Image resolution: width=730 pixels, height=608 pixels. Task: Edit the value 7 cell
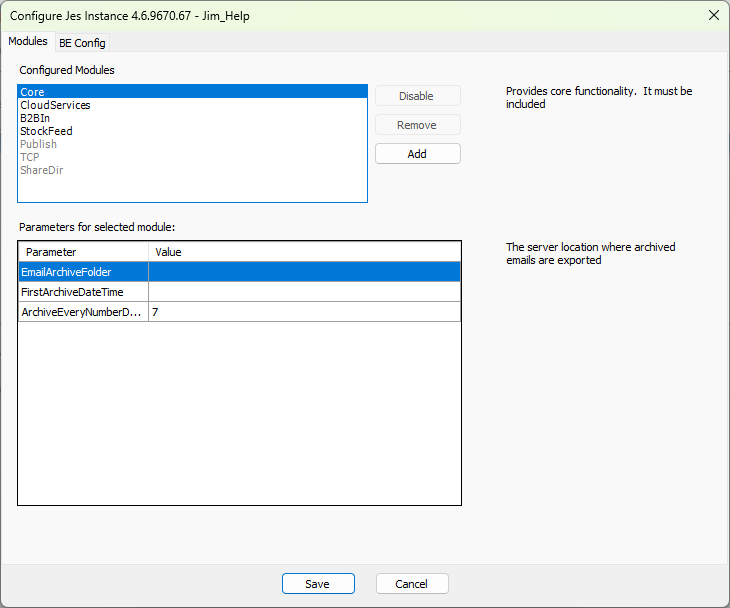click(304, 312)
